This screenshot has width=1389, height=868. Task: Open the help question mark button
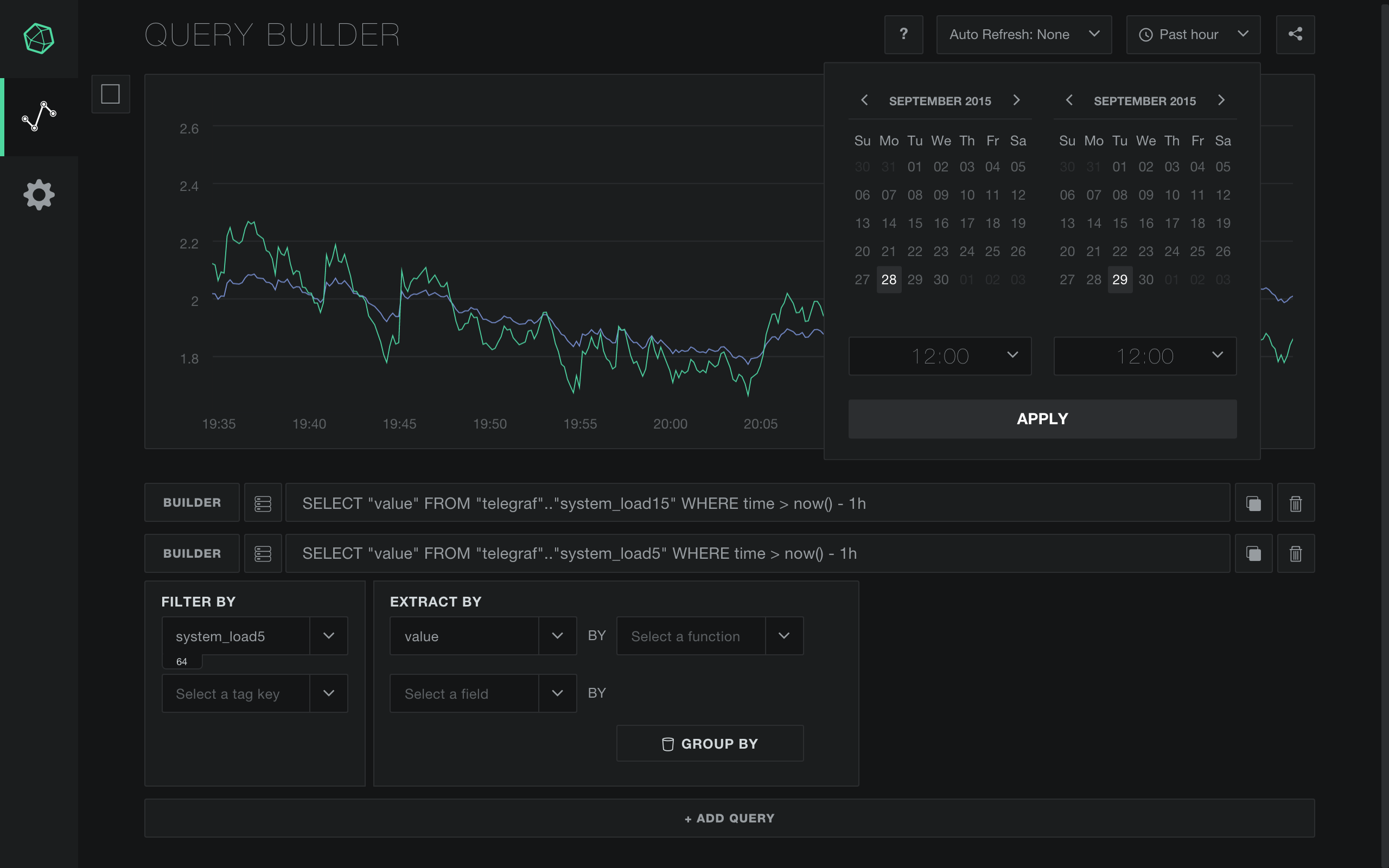click(903, 34)
